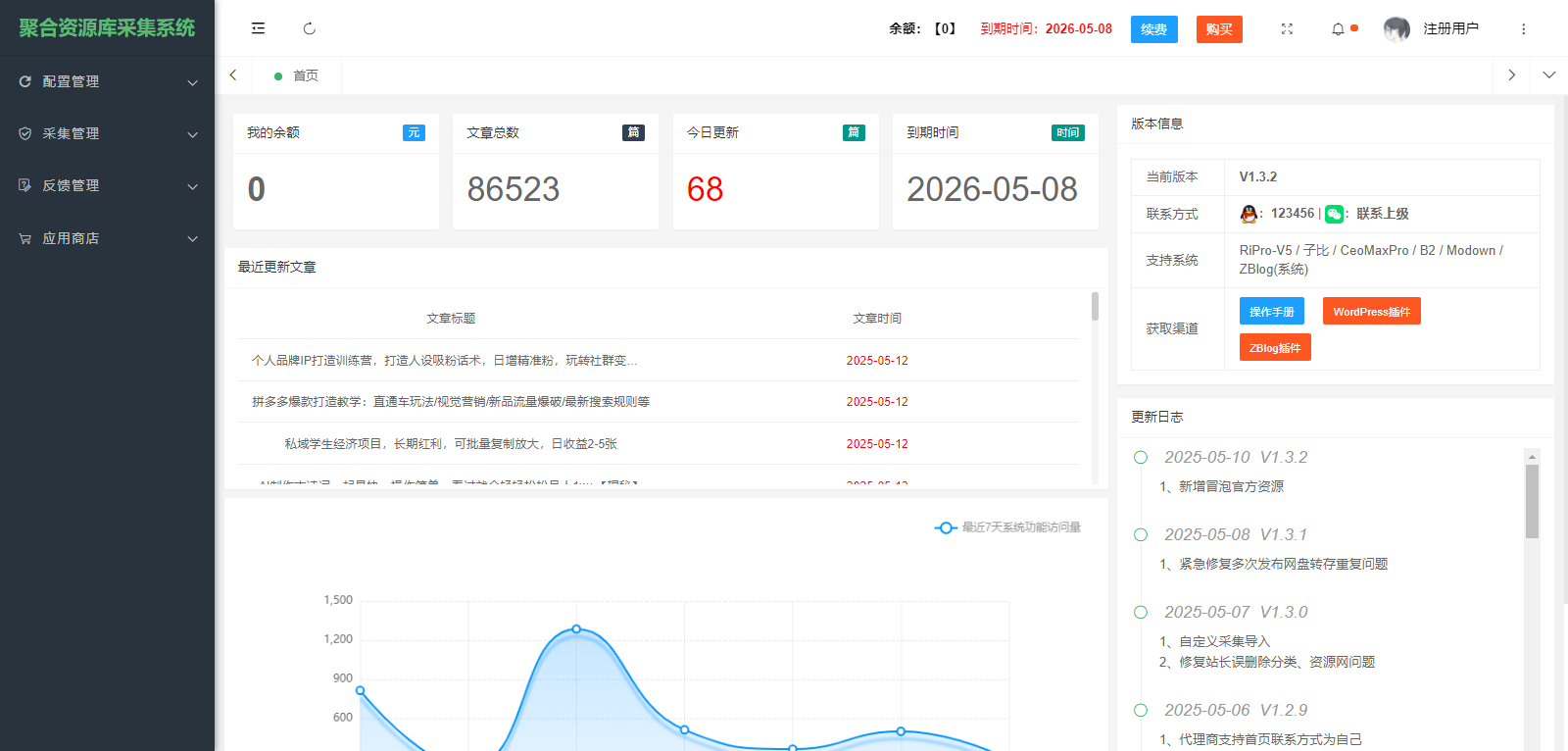Open the 操作手册 manual button
The height and width of the screenshot is (751, 1568).
(1271, 311)
